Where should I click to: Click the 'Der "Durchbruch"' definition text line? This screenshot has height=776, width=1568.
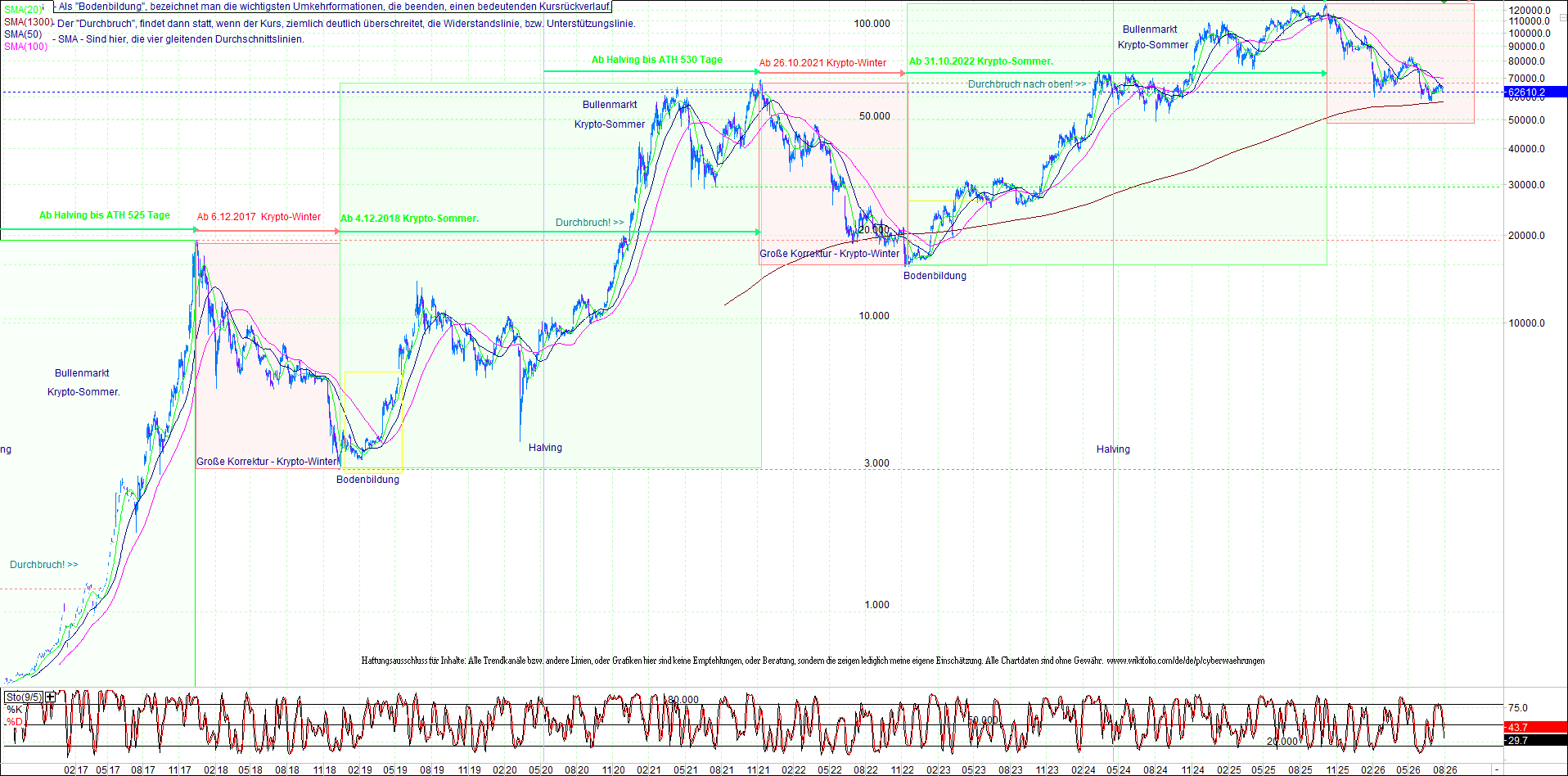[x=345, y=24]
